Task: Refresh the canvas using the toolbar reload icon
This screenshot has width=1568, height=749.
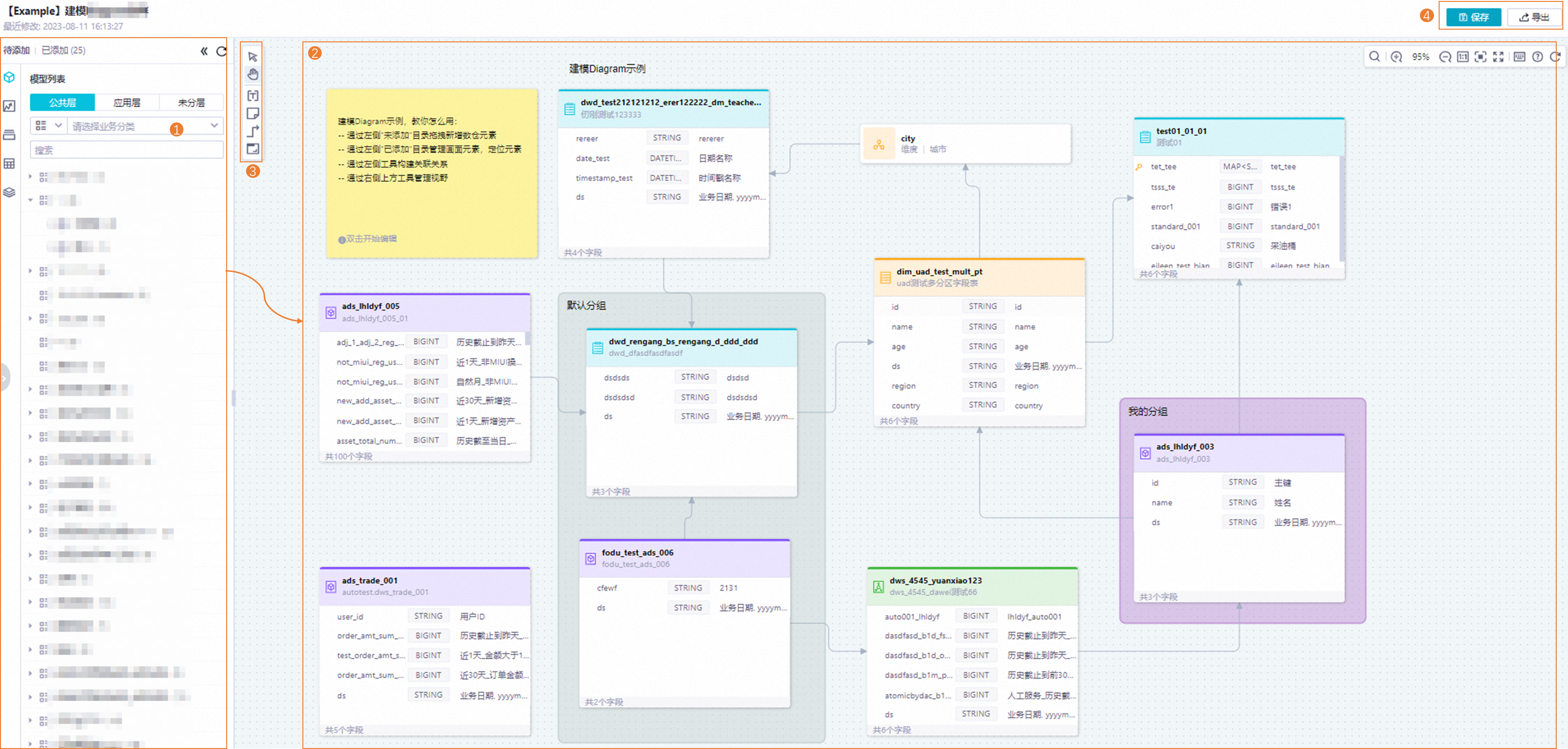Action: pos(1555,56)
